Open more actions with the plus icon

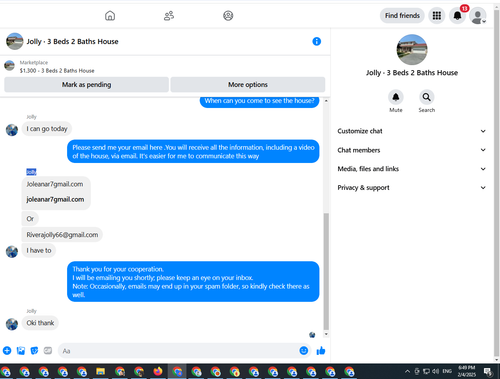(7, 351)
